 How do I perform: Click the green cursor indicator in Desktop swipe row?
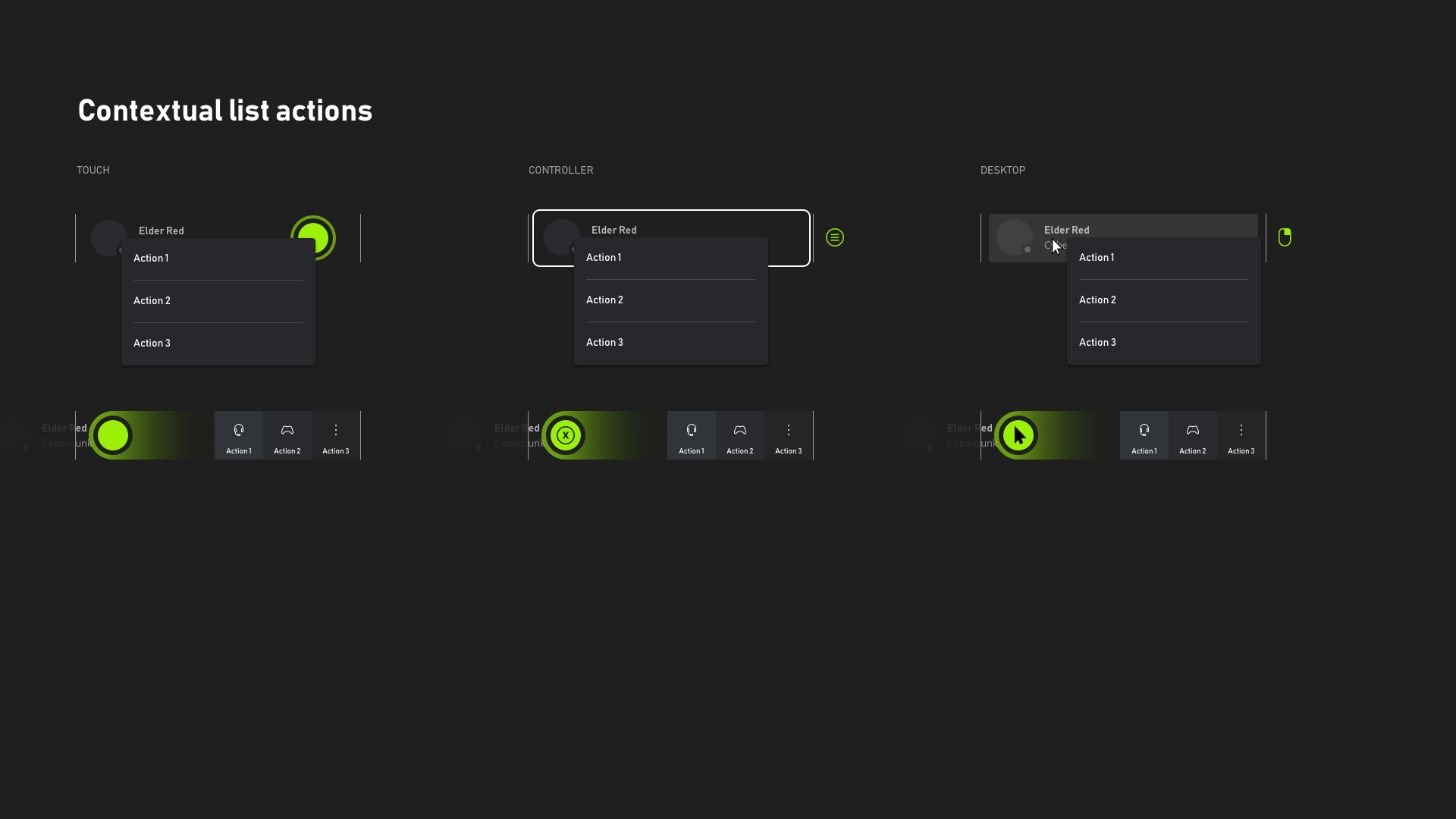[1018, 435]
